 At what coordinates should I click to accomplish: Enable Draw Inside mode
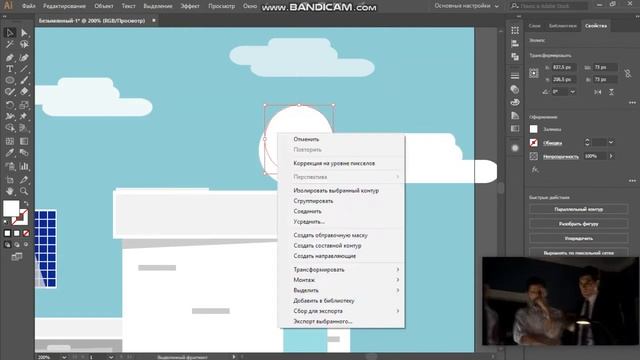pos(26,244)
